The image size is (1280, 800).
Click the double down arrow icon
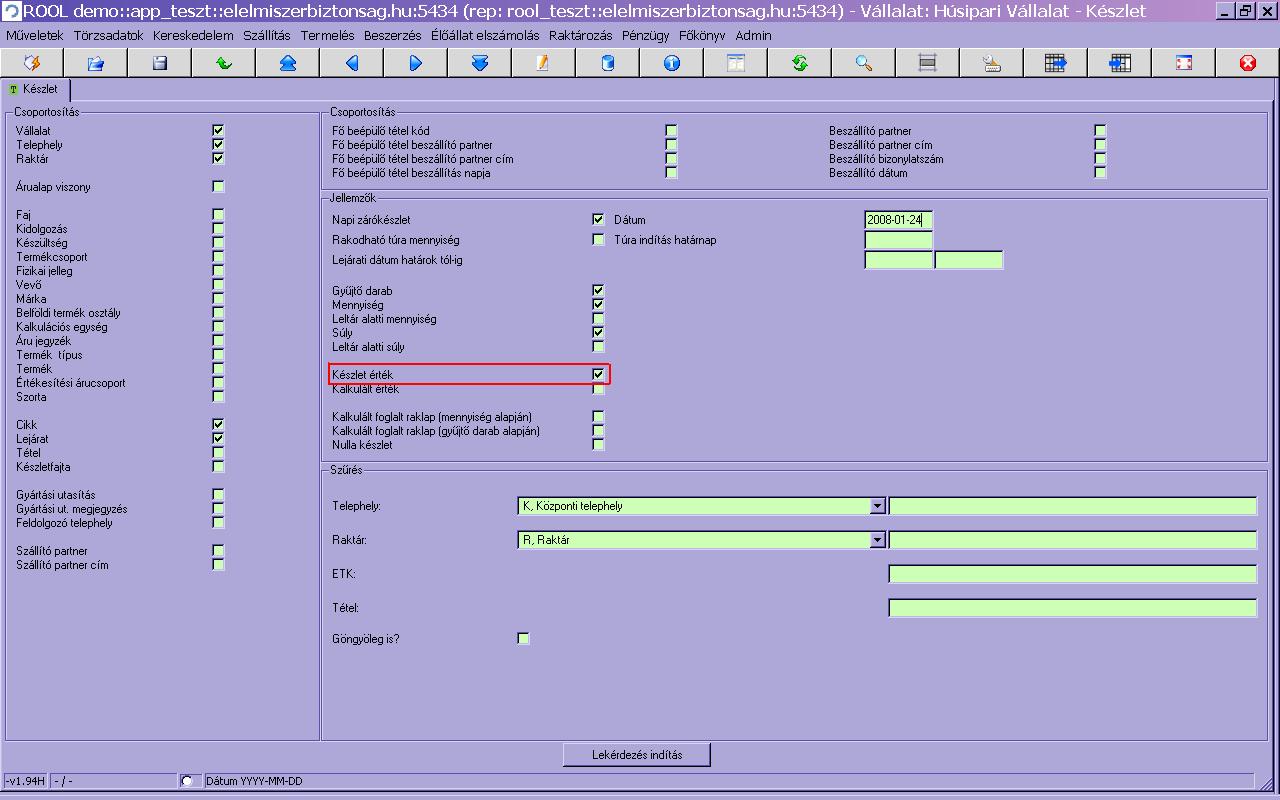pos(480,63)
